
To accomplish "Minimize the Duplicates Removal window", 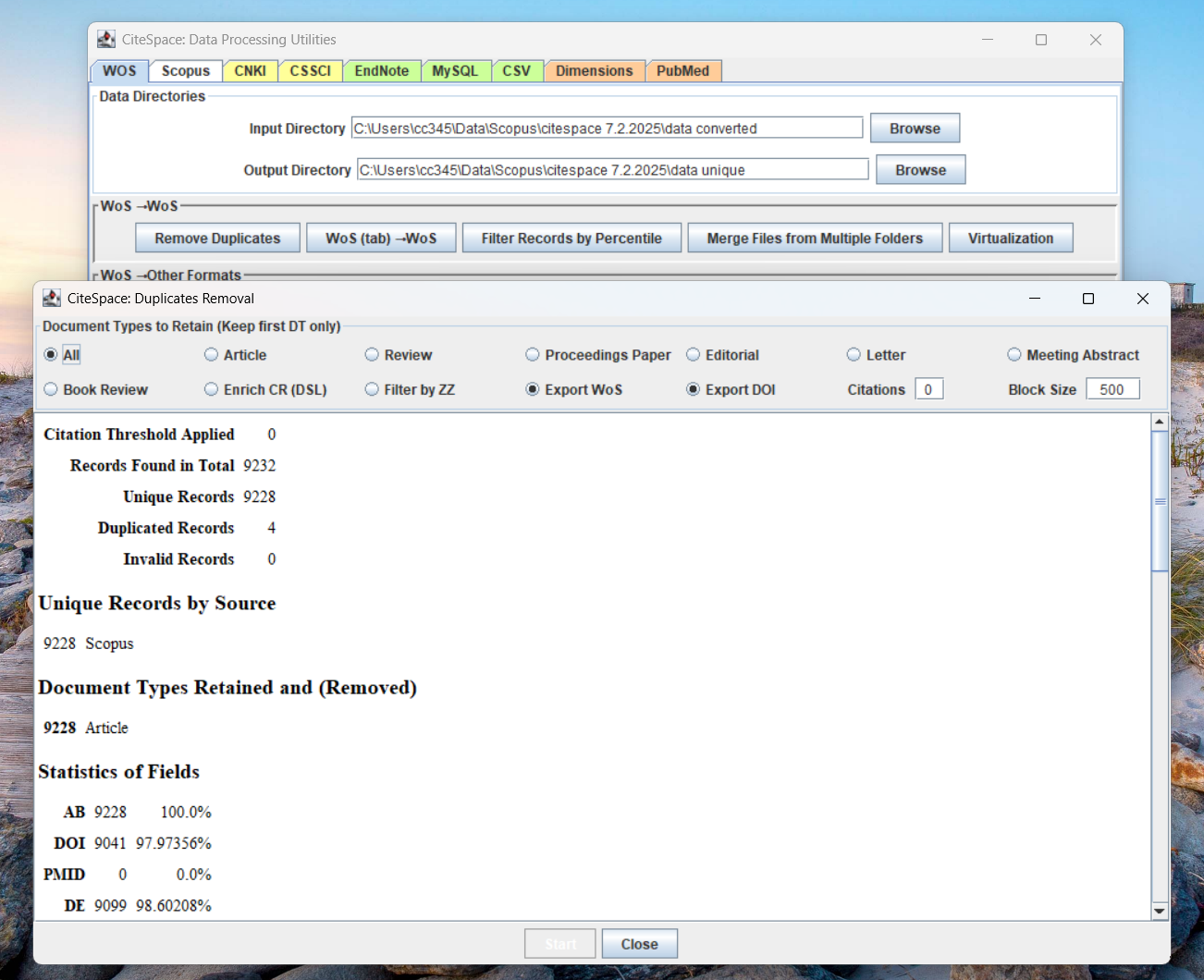I will [1035, 299].
